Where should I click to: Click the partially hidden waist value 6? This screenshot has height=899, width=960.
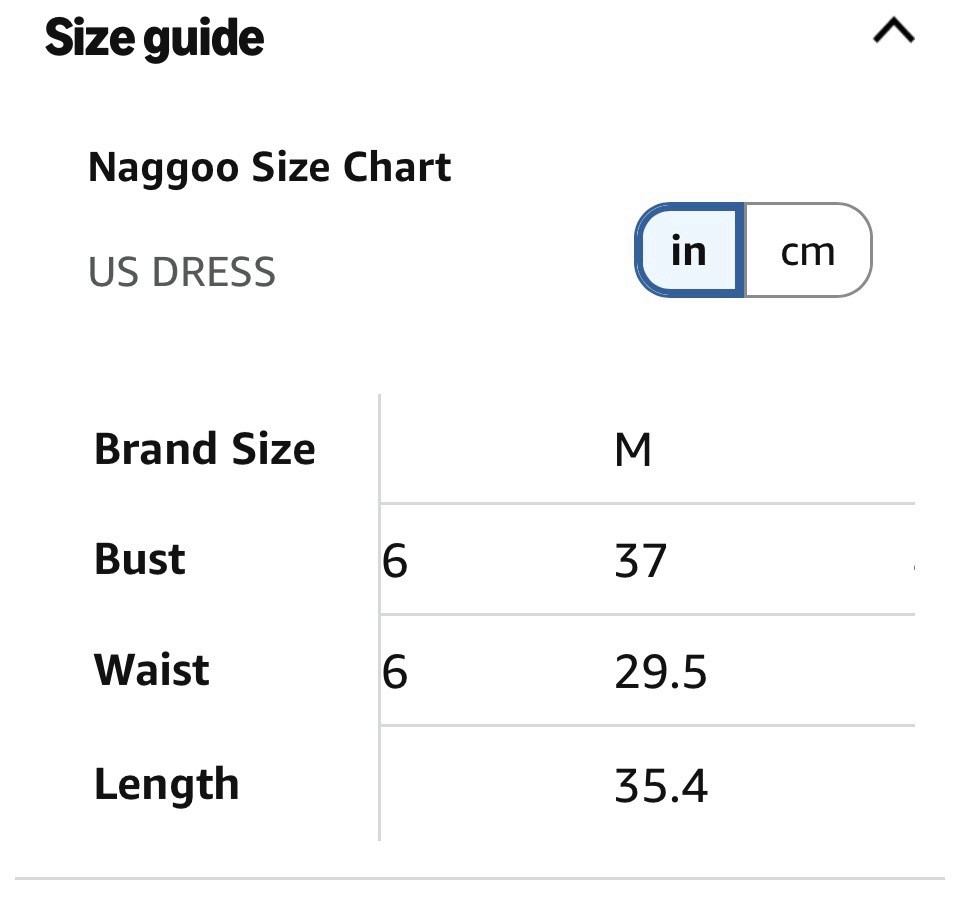click(x=395, y=672)
